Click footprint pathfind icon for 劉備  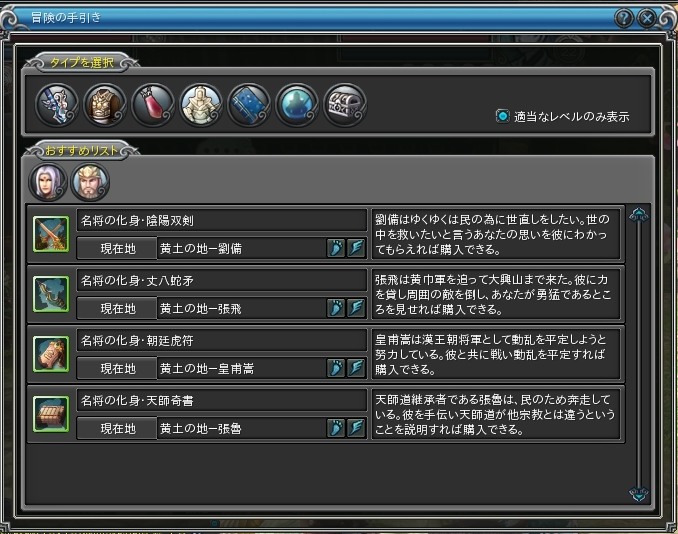click(336, 248)
